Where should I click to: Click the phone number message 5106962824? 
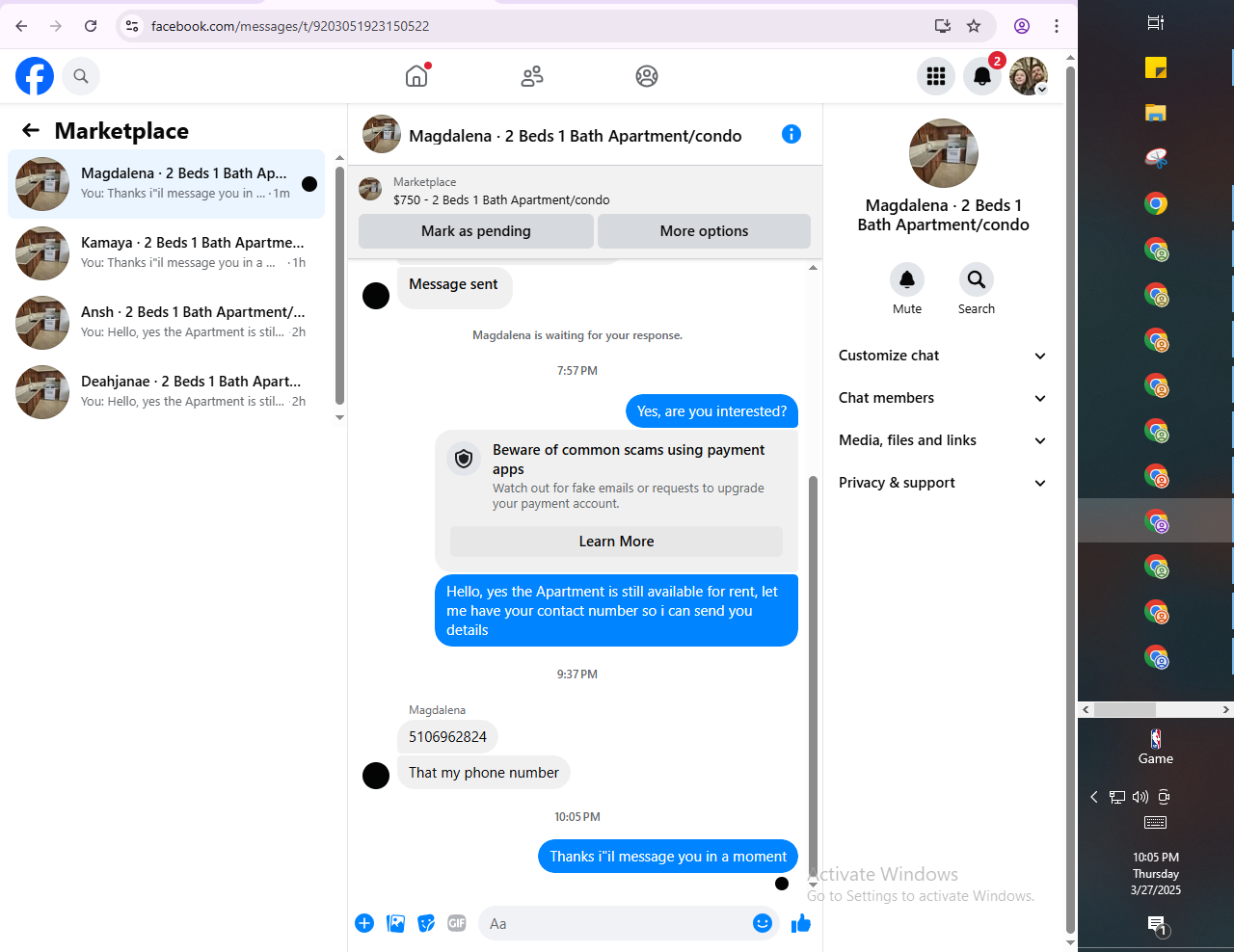pyautogui.click(x=447, y=737)
